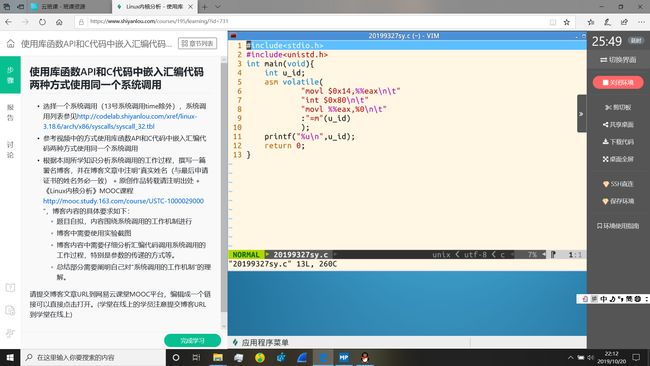Click the 切换界面 switch layout option
This screenshot has width=650, height=366.
pyautogui.click(x=618, y=60)
